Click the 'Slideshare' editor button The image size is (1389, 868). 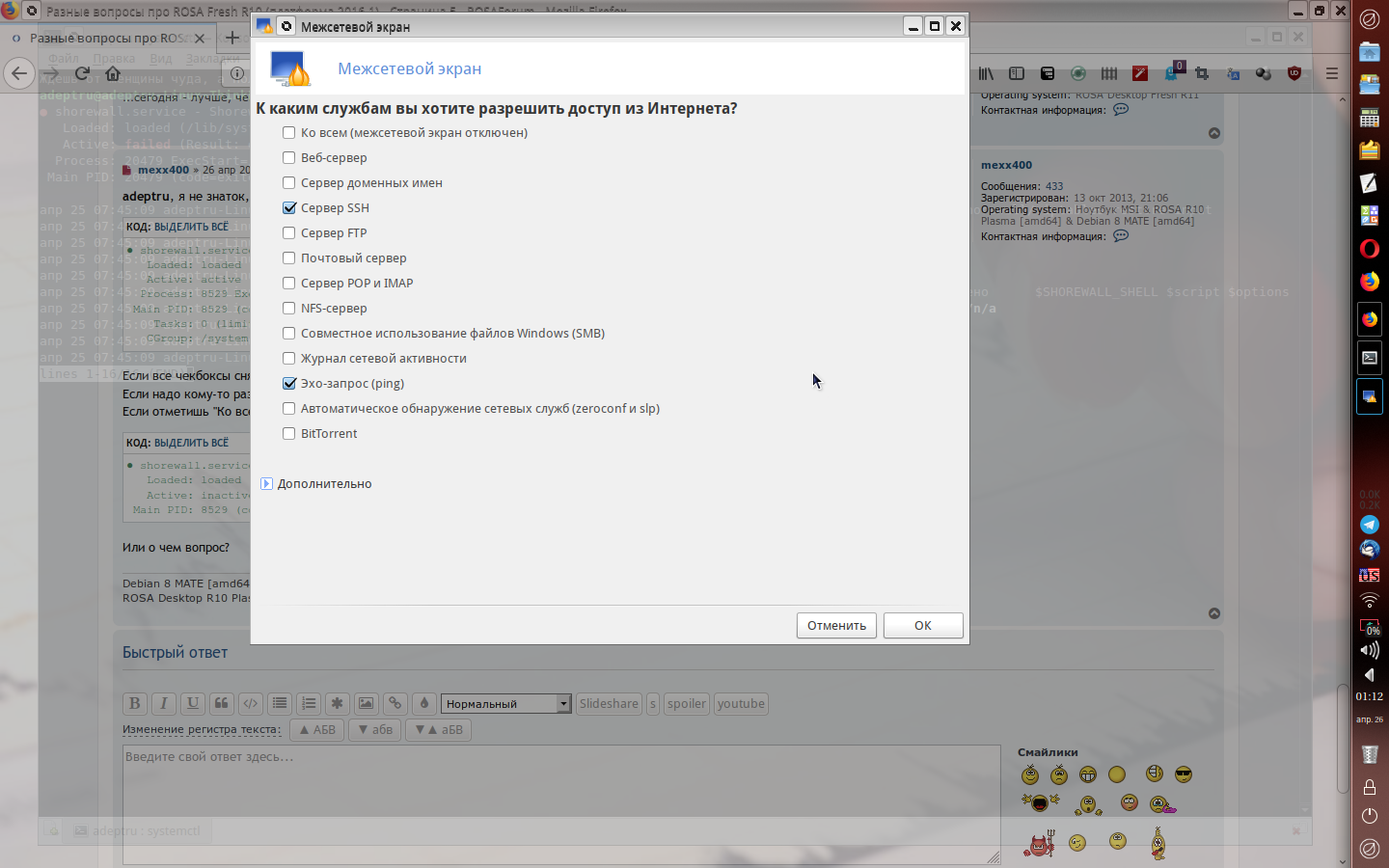click(x=609, y=704)
